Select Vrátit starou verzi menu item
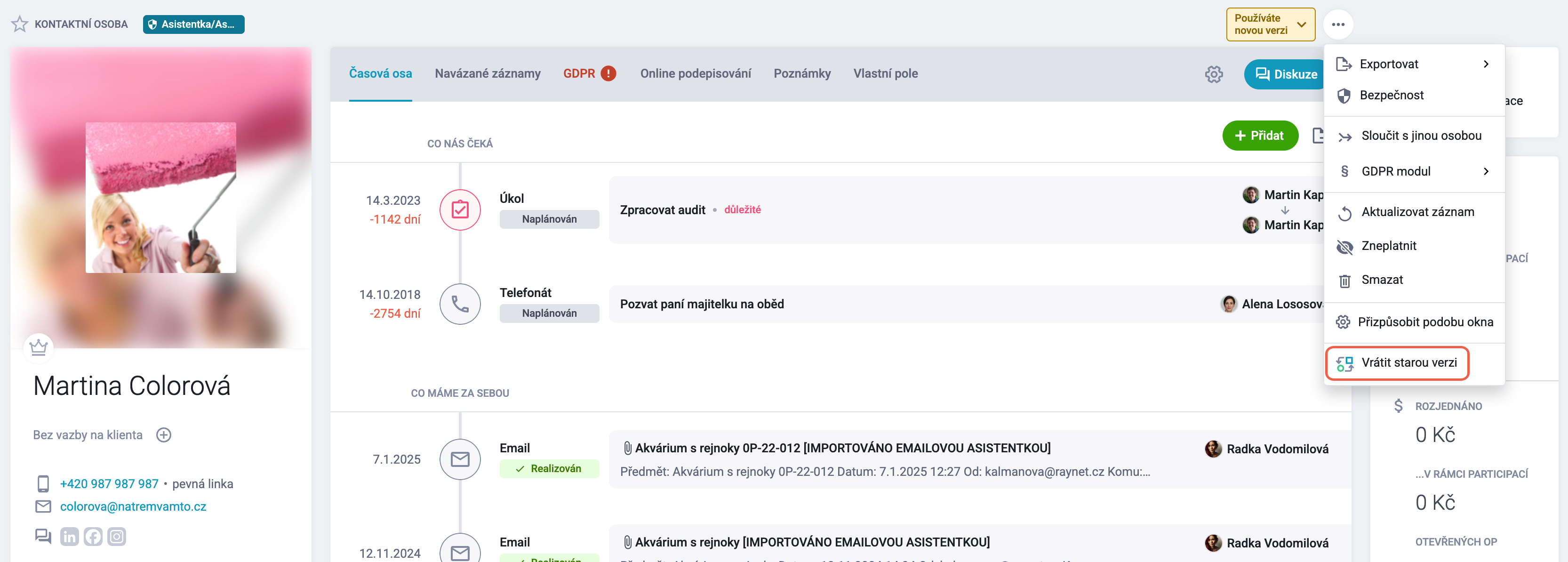 (x=1397, y=363)
